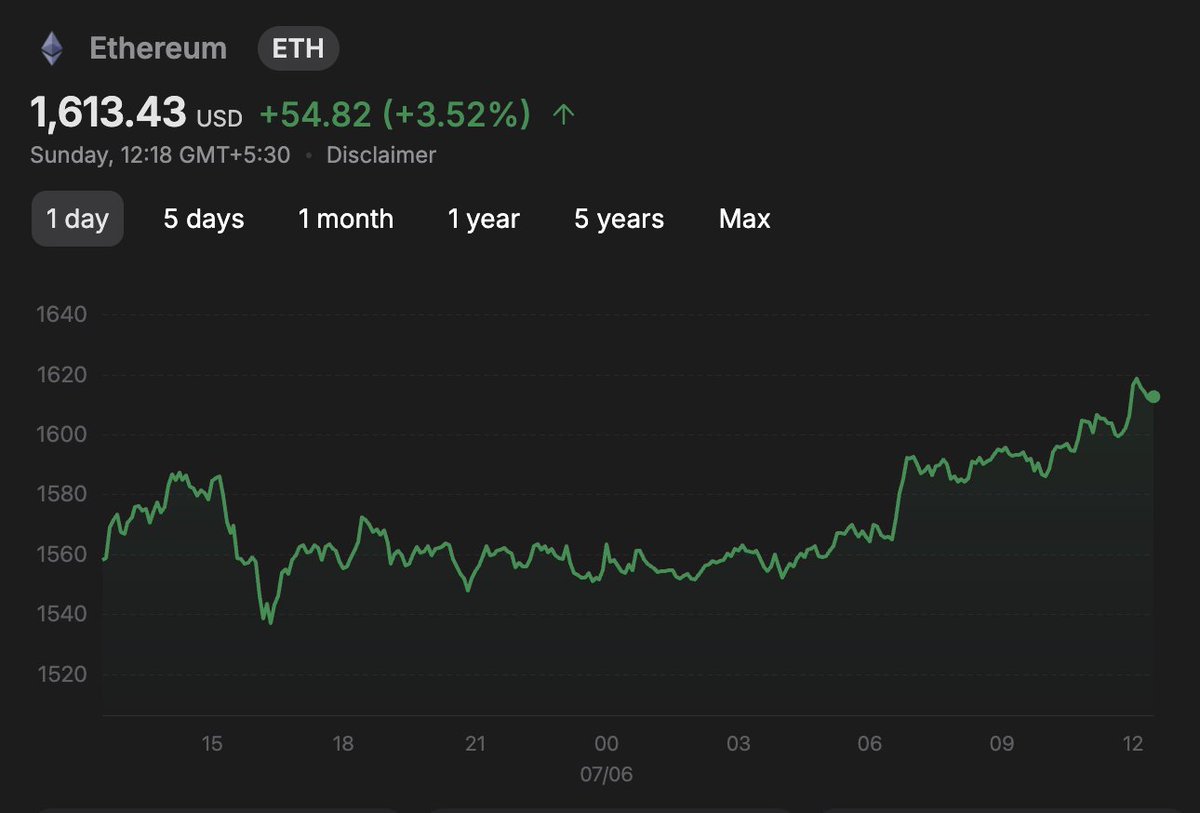Click the 21 hour x-axis label
This screenshot has width=1200, height=813.
(x=475, y=743)
